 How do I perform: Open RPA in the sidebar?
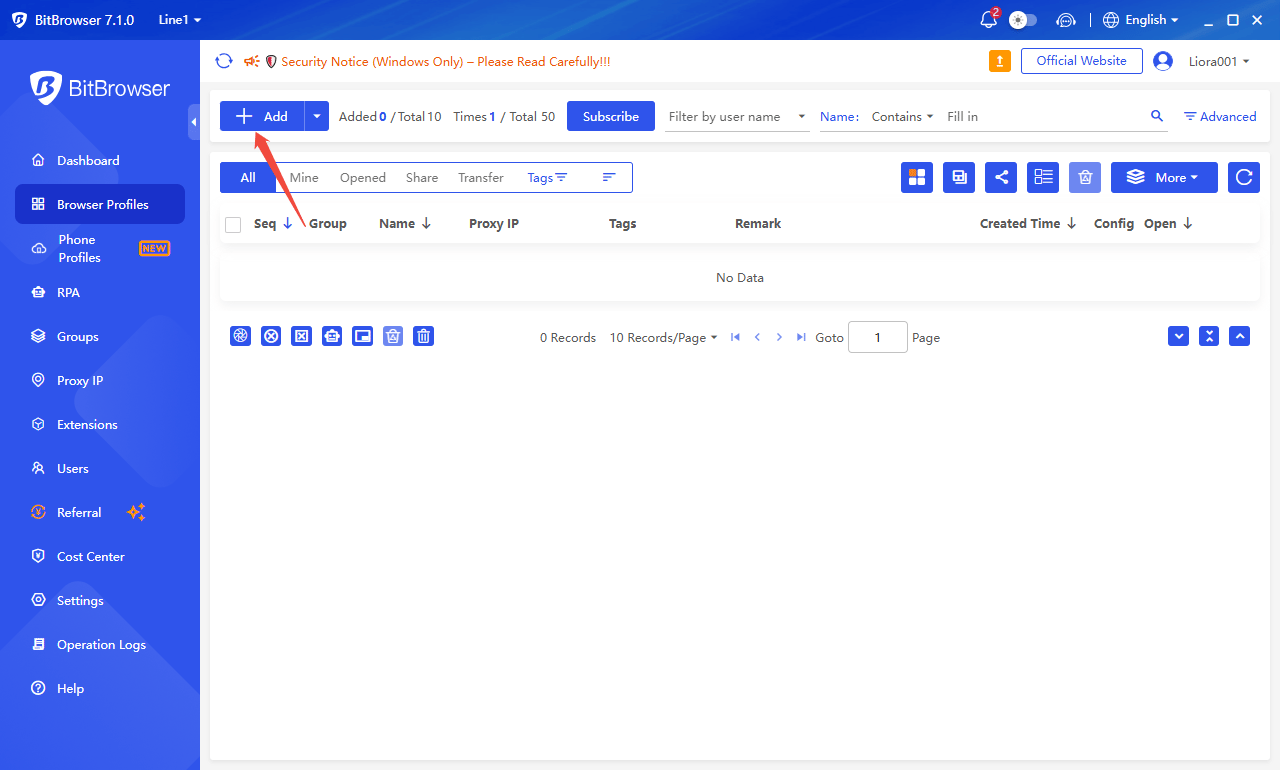pos(100,292)
